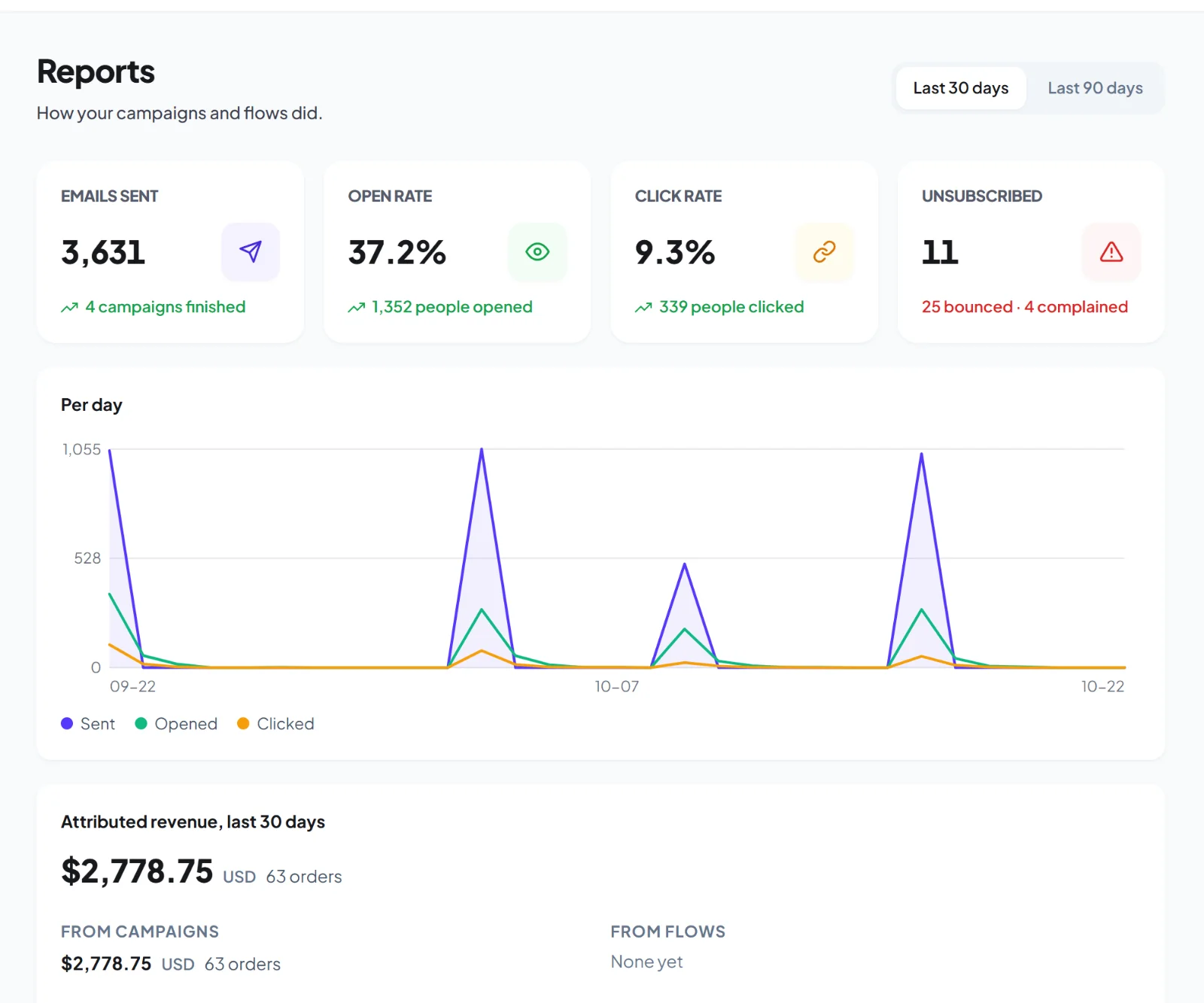Click the 11 unsubscribed value

point(941,253)
